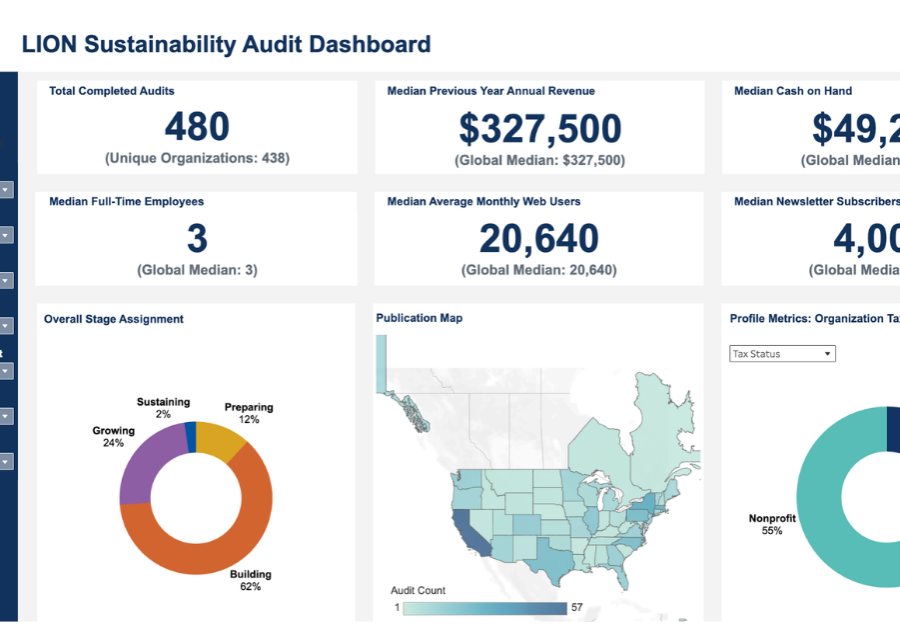Click the 480 completed audits value
The height and width of the screenshot is (630, 900).
197,126
